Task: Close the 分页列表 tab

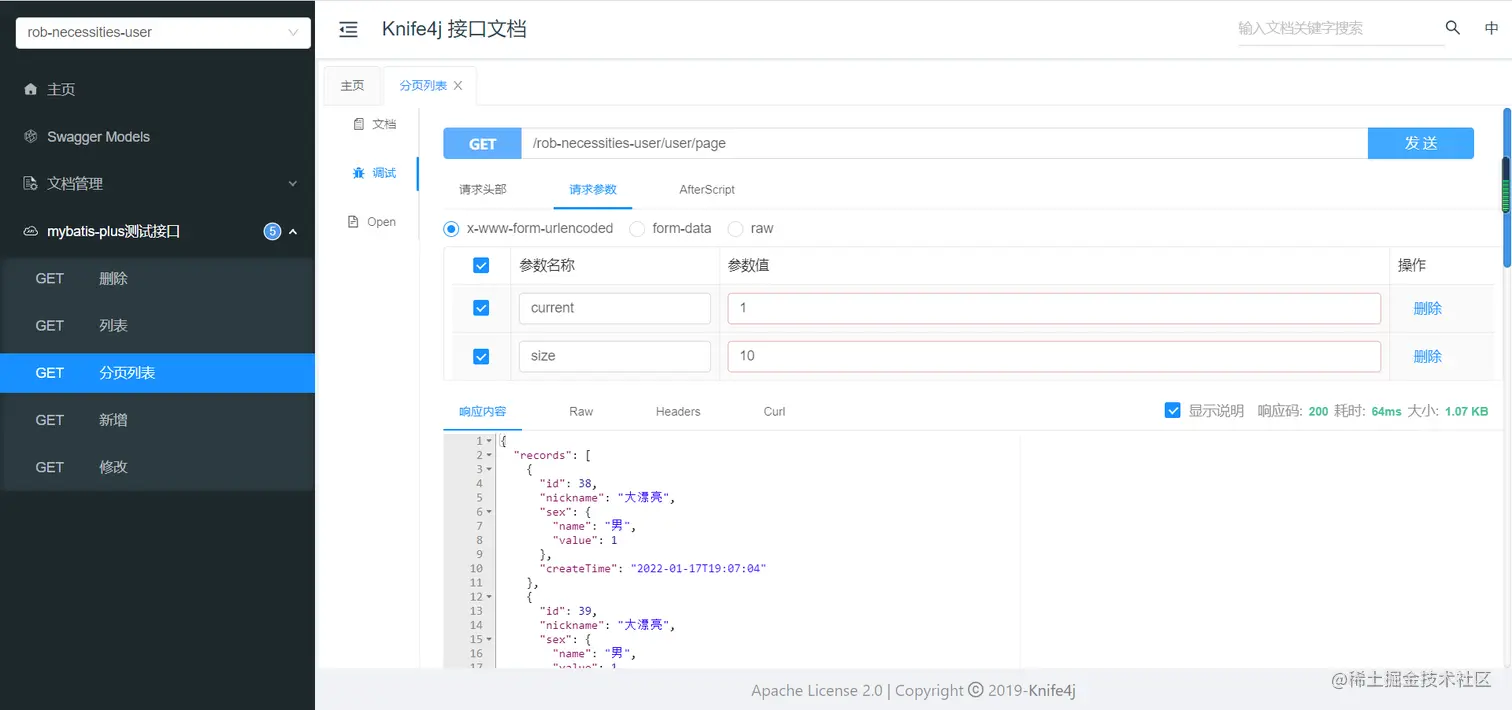Action: point(458,86)
